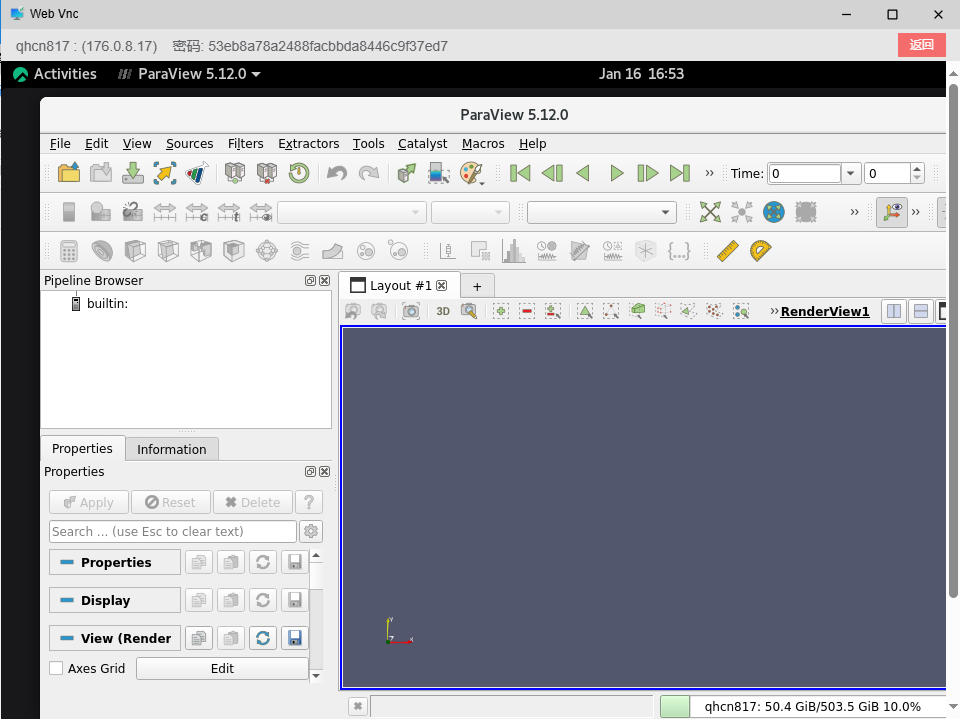
Task: Switch to the Information tab
Action: point(171,449)
